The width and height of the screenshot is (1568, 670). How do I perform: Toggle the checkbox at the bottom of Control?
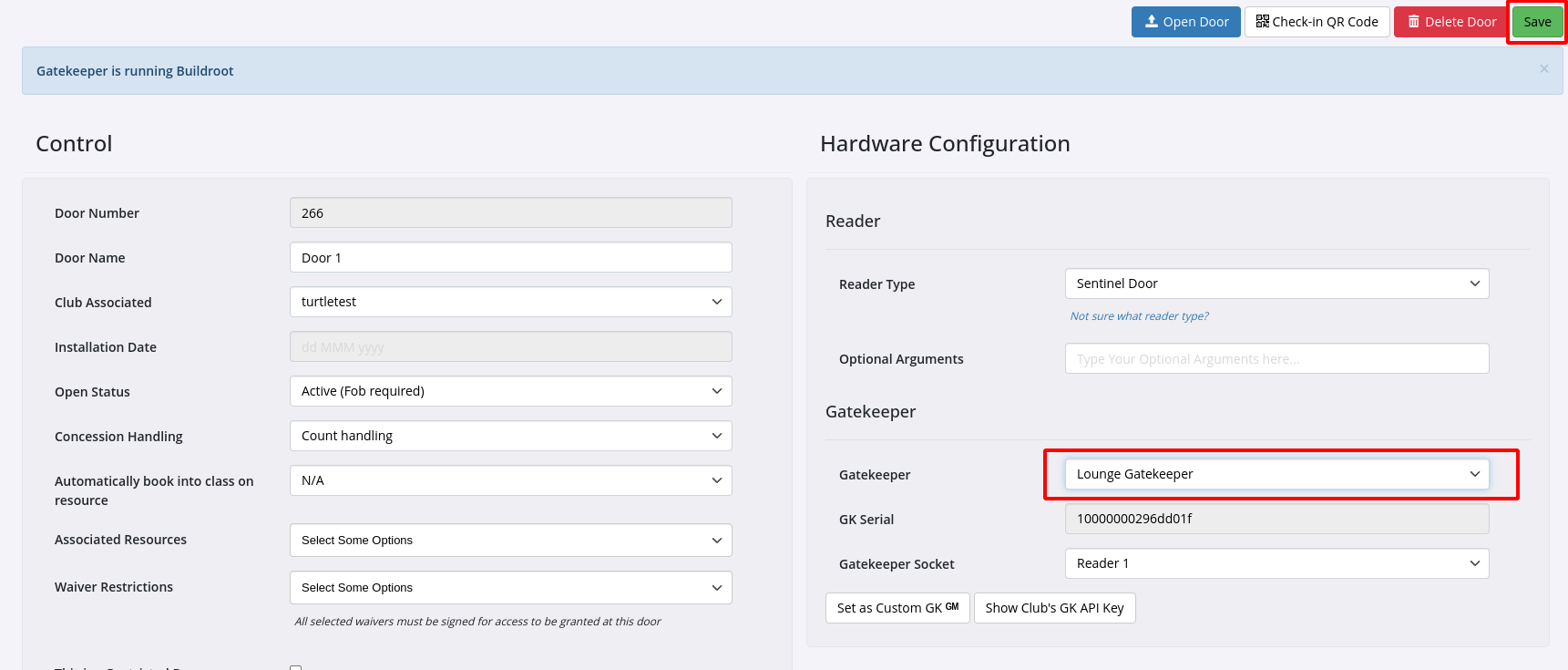pos(295,667)
